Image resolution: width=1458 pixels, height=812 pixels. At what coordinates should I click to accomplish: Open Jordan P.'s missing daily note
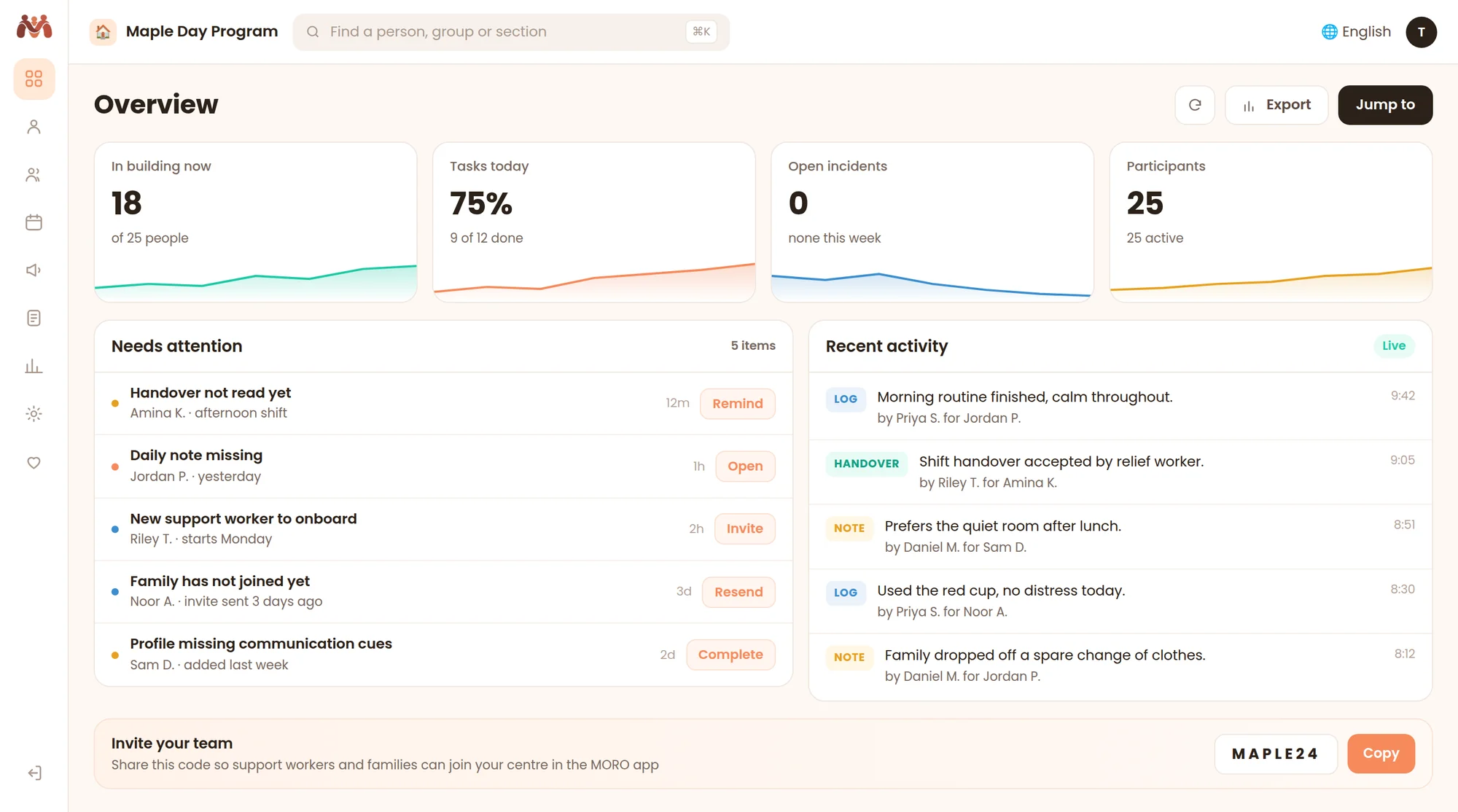click(x=745, y=466)
